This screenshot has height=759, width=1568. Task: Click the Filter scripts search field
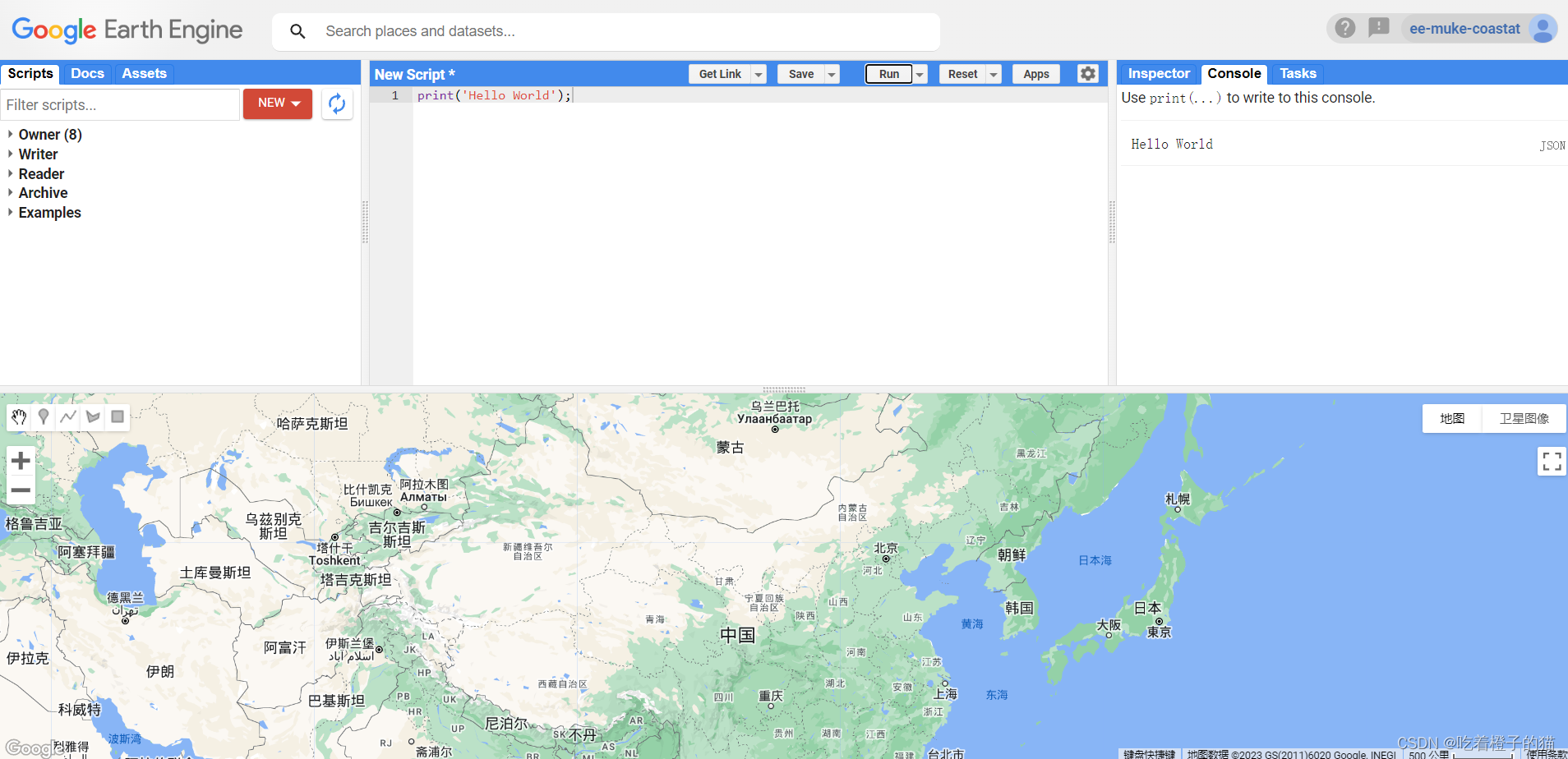(x=120, y=104)
